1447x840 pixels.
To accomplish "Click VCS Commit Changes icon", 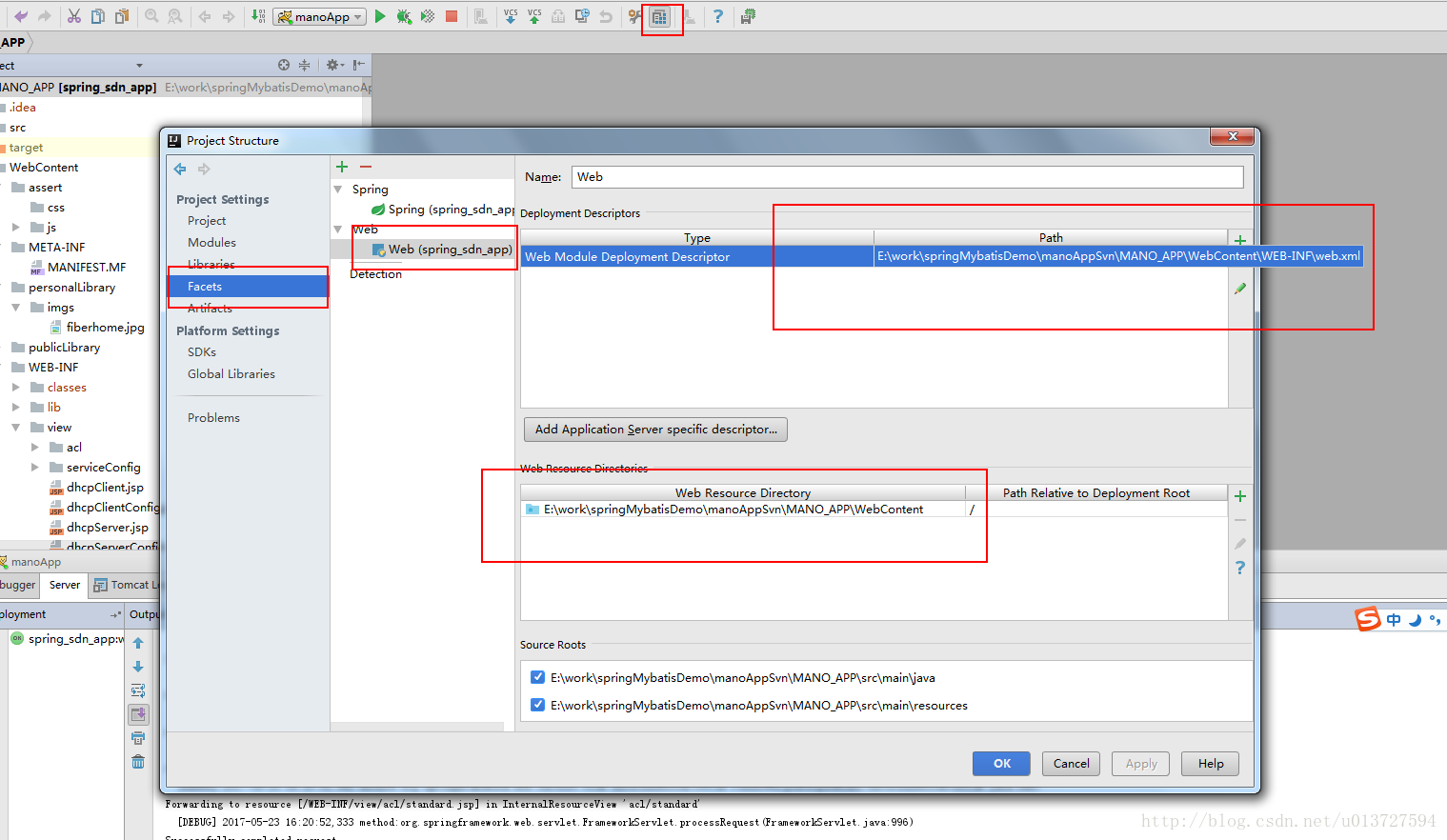I will click(x=534, y=16).
